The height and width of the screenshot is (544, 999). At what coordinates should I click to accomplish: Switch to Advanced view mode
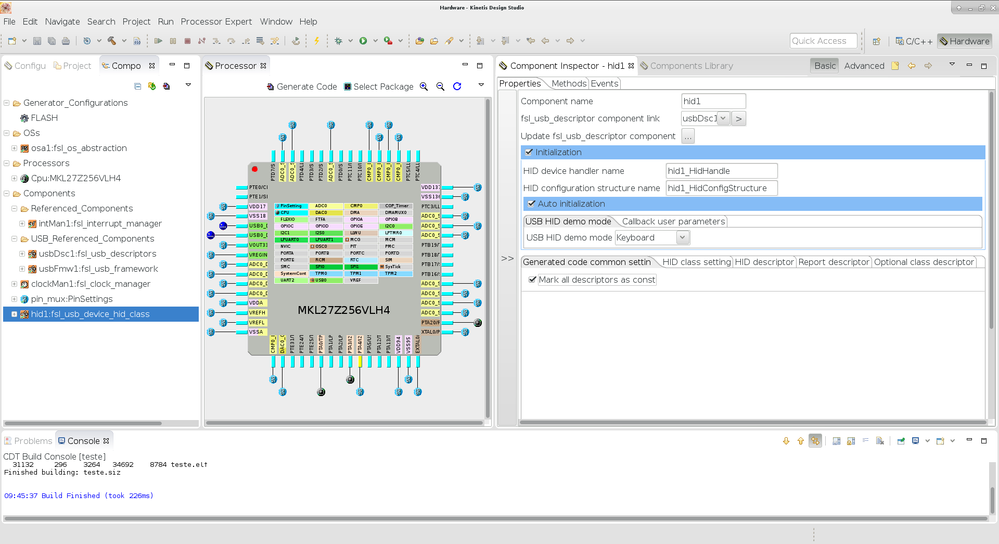click(864, 66)
